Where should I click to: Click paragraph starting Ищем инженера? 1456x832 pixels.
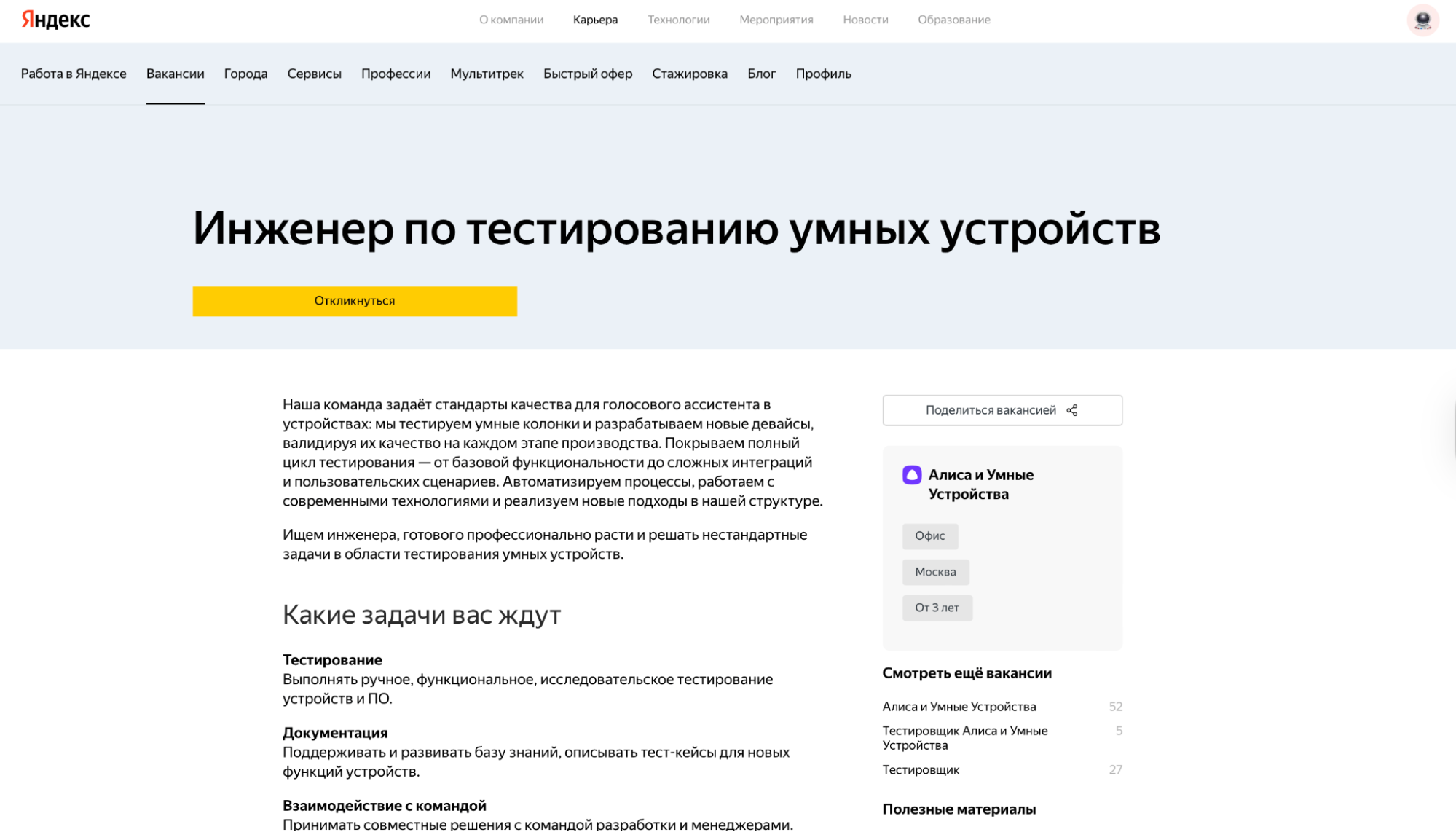point(545,544)
